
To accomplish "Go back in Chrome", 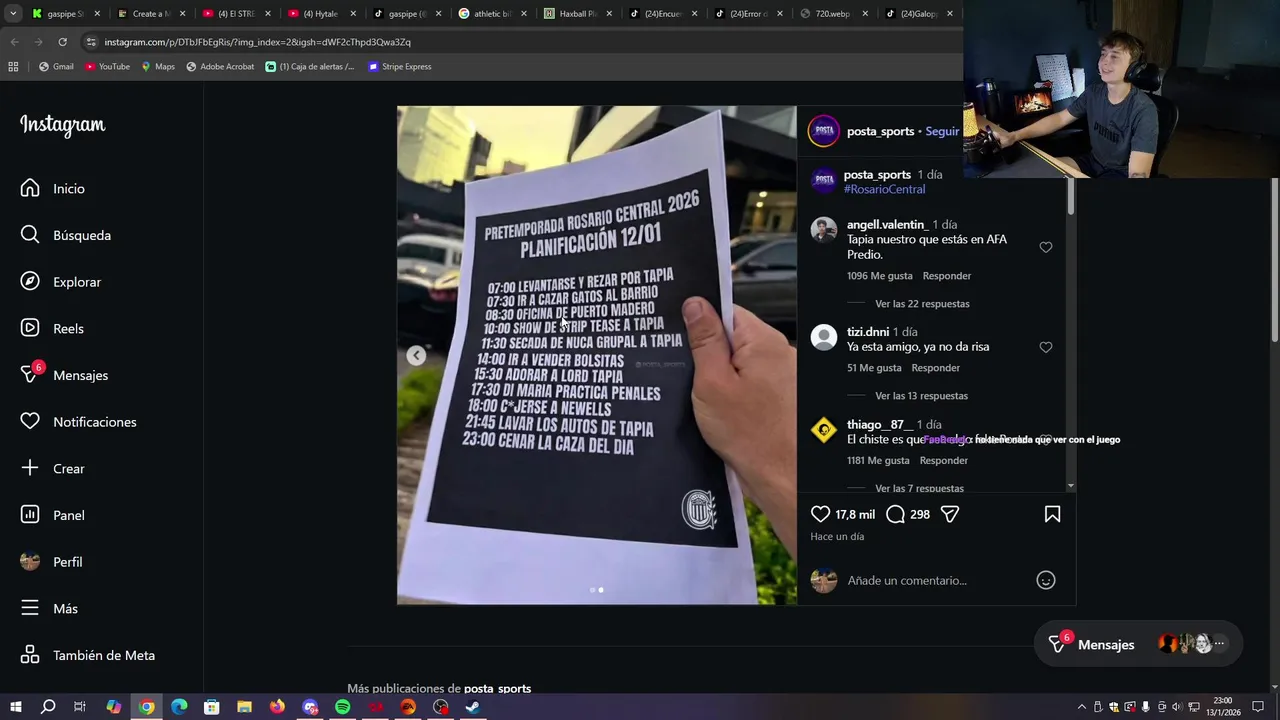I will click(14, 42).
